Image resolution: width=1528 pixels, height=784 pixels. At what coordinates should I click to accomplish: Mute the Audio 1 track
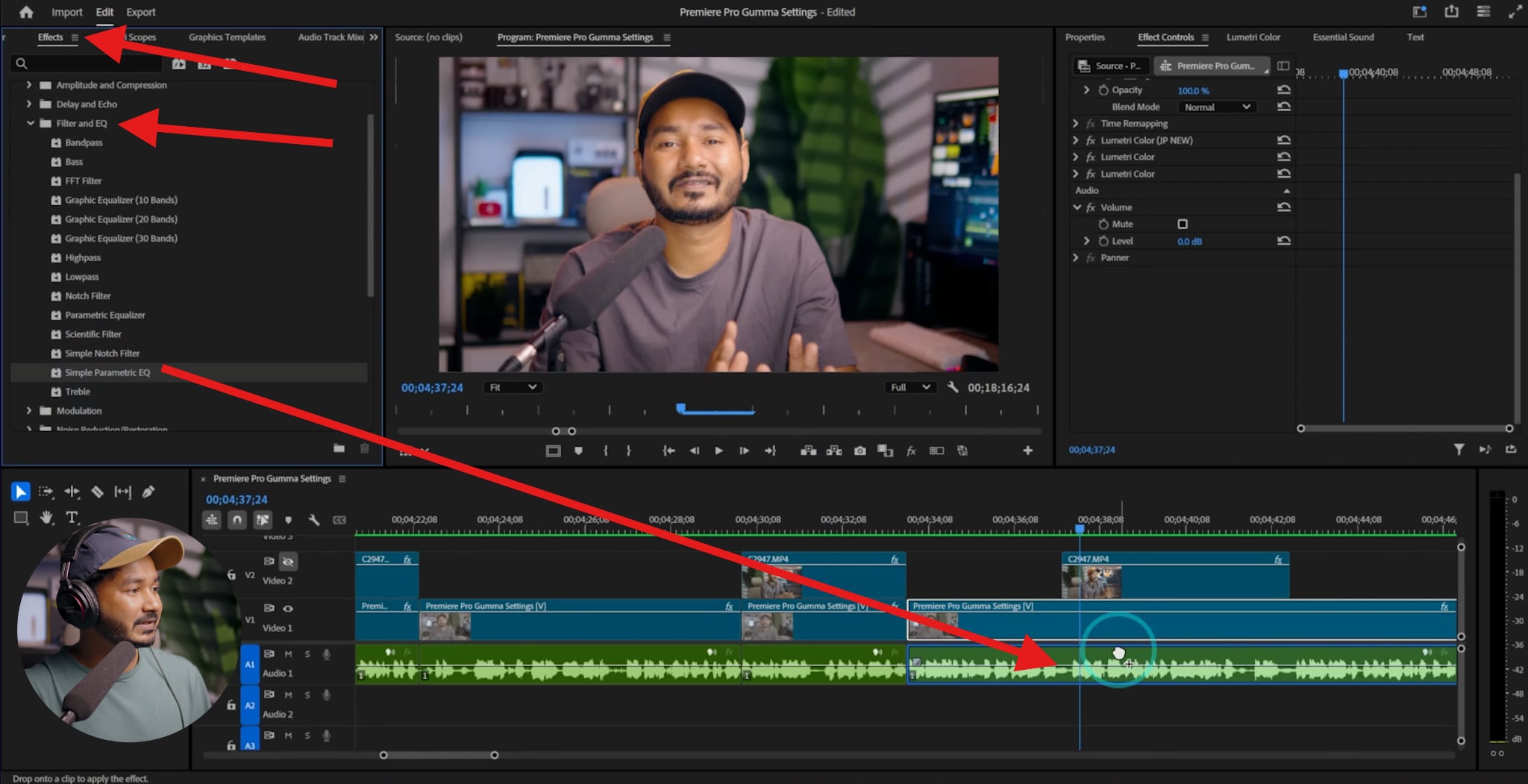coord(288,654)
